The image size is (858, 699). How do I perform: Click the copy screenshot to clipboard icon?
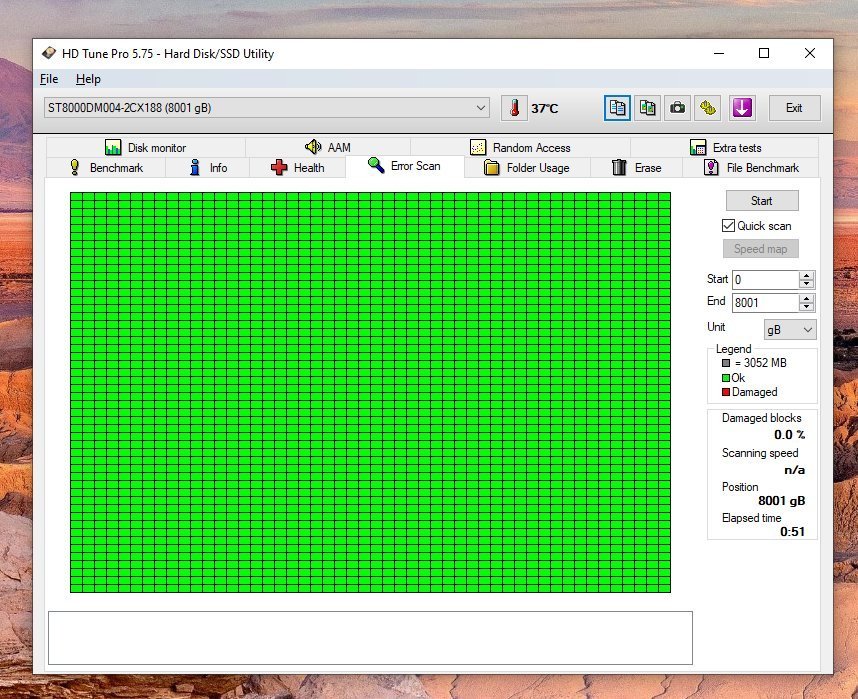[647, 108]
